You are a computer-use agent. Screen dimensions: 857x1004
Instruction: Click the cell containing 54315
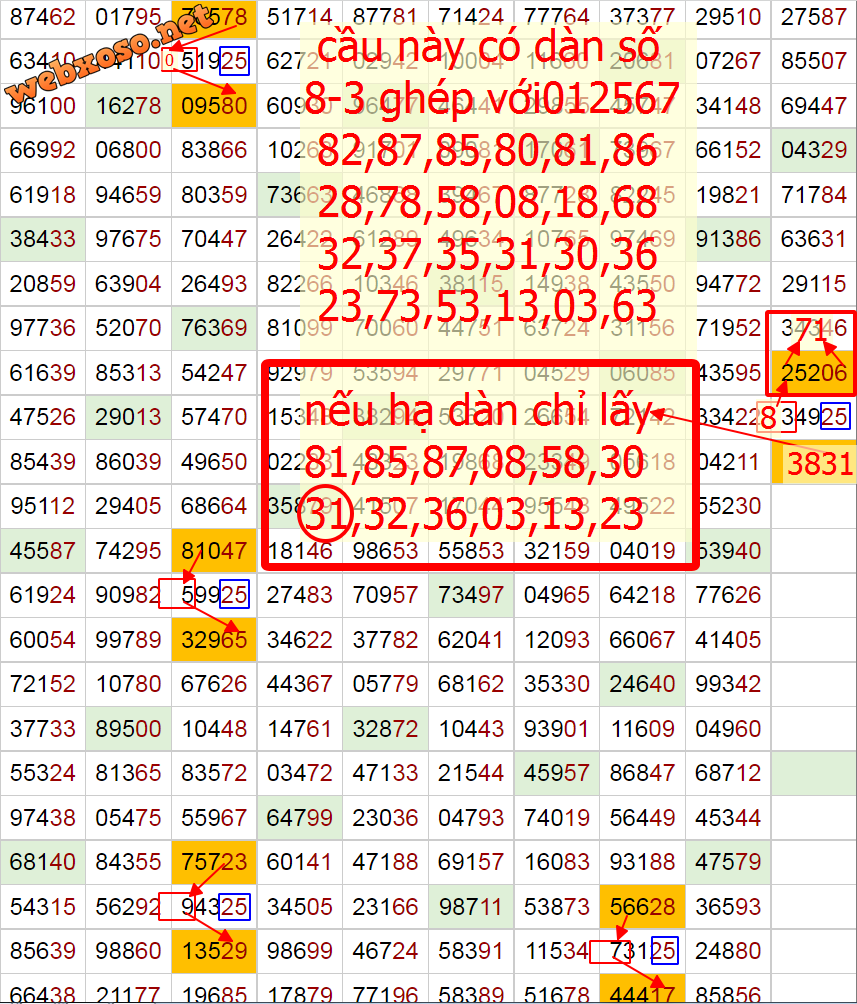pyautogui.click(x=43, y=907)
